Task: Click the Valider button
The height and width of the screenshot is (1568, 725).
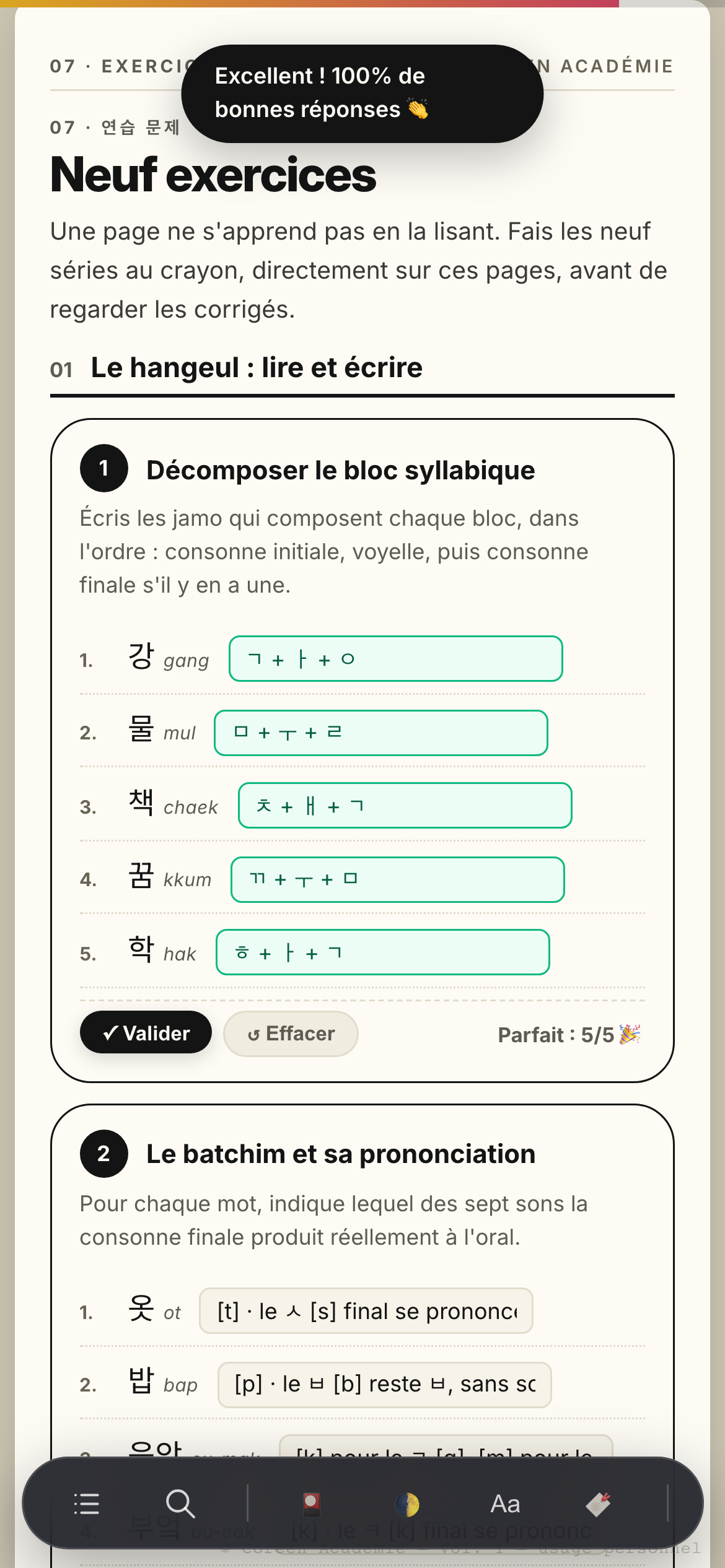Action: pyautogui.click(x=146, y=1032)
